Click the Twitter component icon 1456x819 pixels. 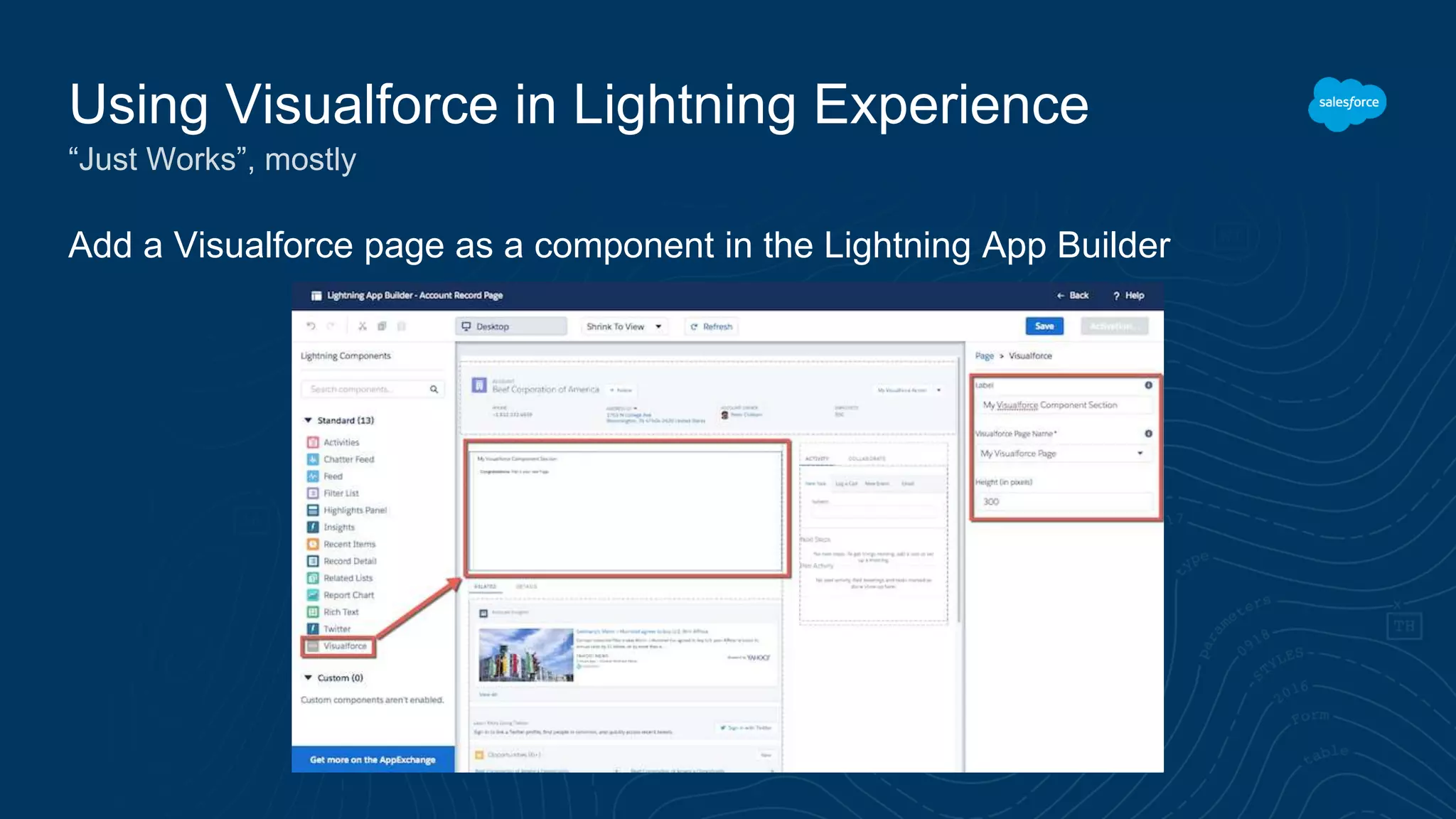click(313, 628)
